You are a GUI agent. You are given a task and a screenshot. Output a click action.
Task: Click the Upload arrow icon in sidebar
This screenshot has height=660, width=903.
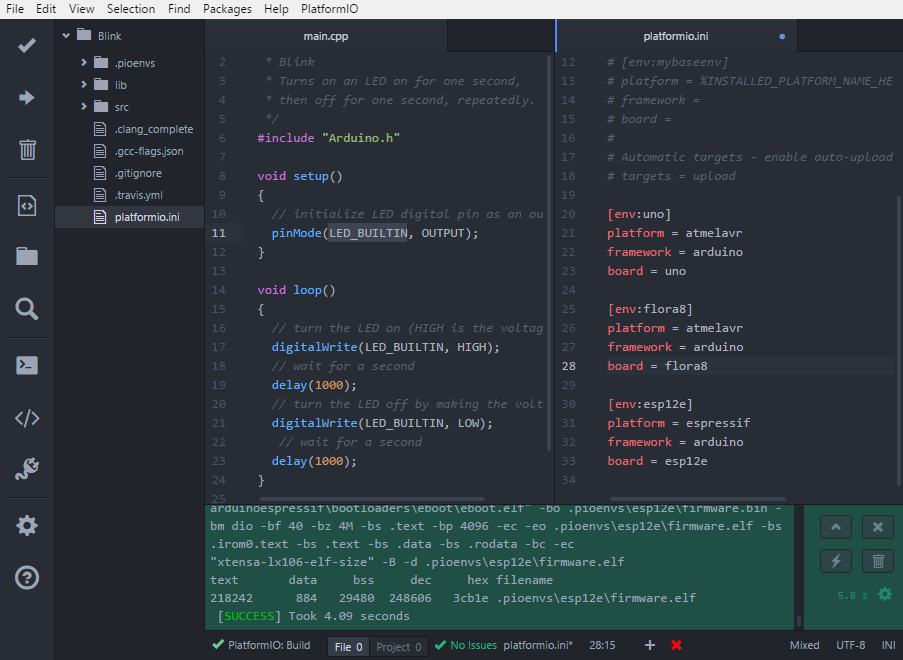[27, 97]
